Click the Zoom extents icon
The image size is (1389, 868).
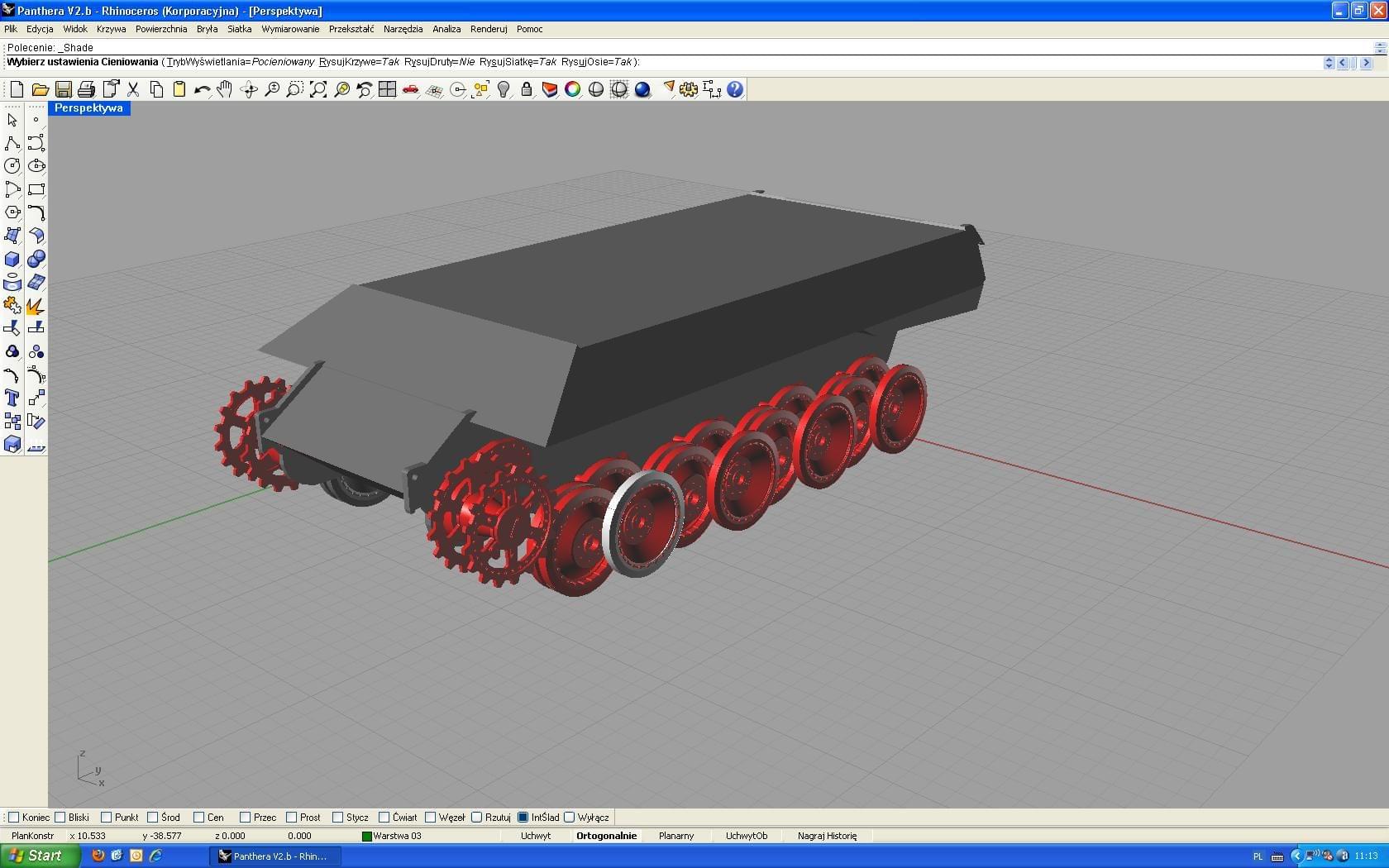click(318, 89)
